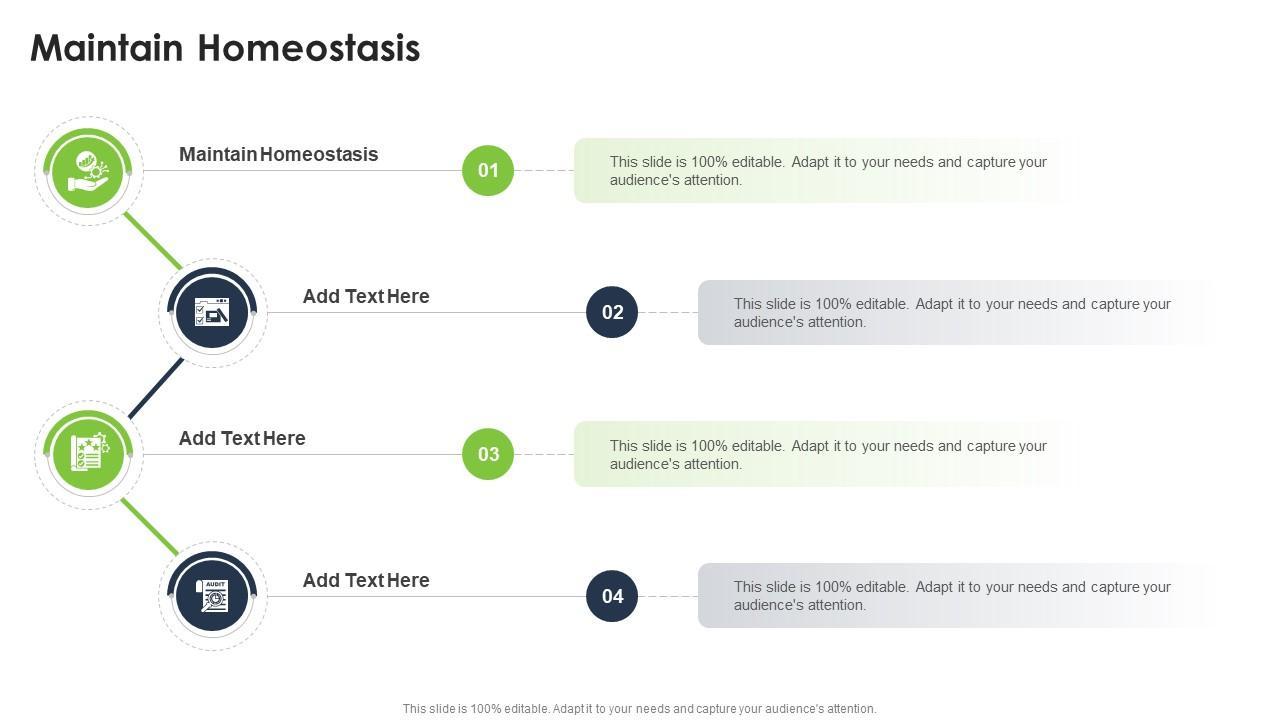
Task: Click the green hand-holding-gears icon
Action: pos(88,171)
